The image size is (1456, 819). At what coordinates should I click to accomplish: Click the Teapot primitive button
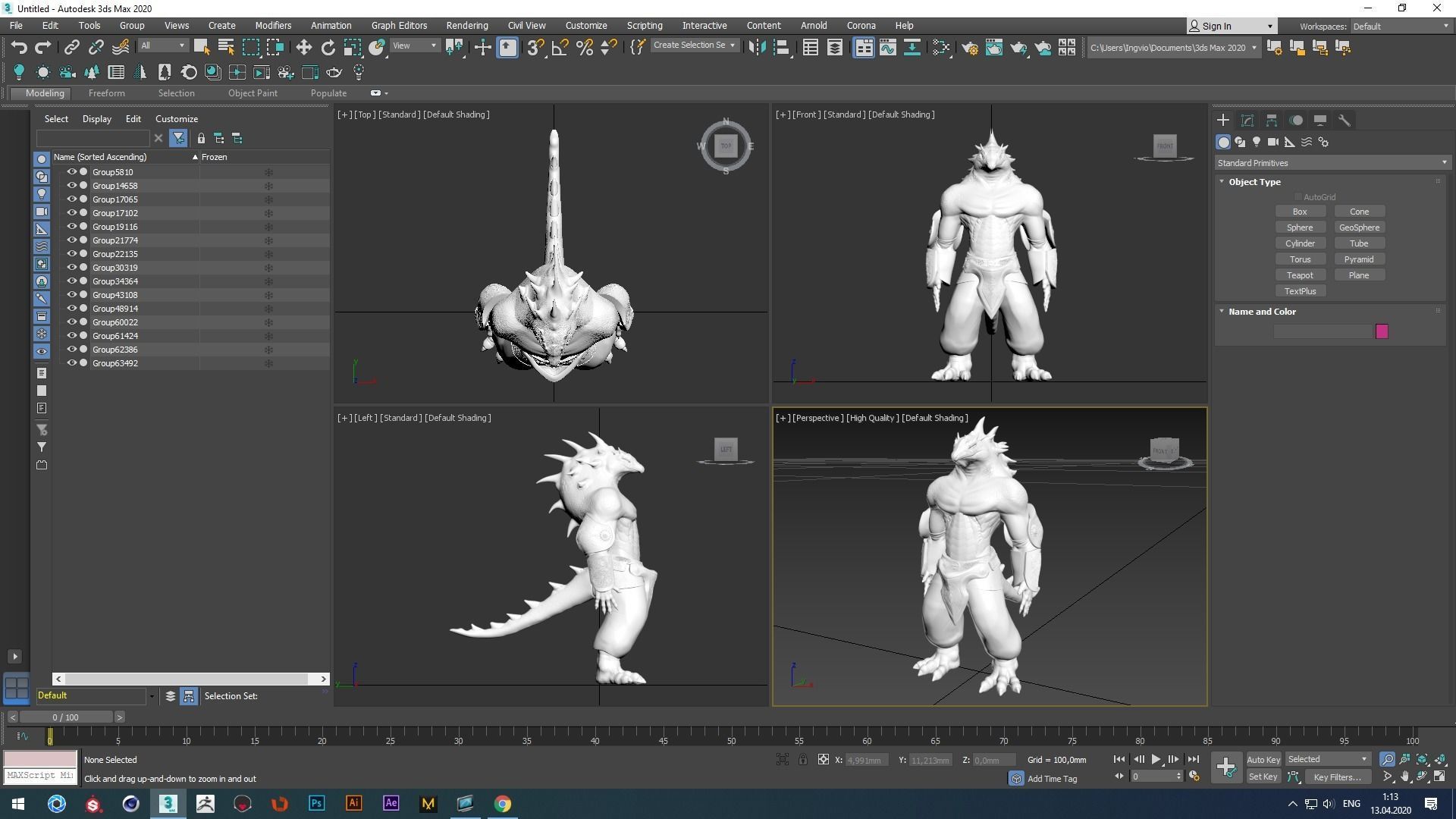tap(1299, 275)
